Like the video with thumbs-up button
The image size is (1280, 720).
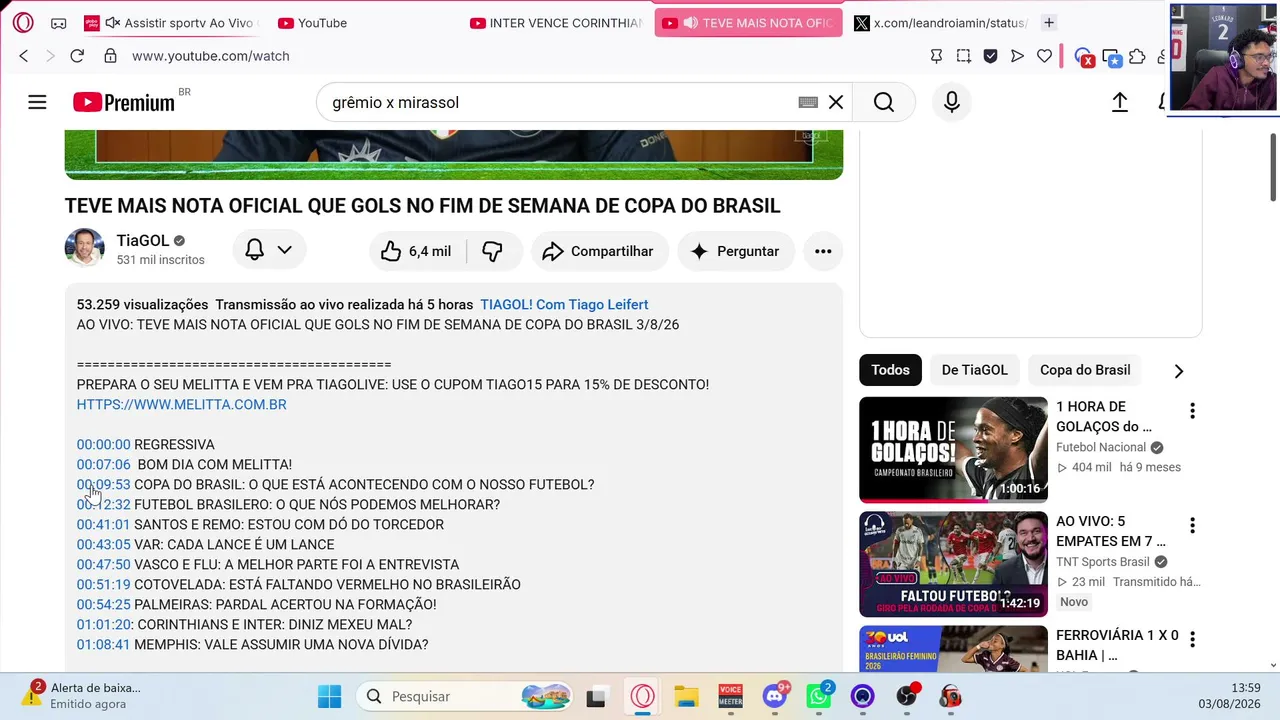pos(418,251)
